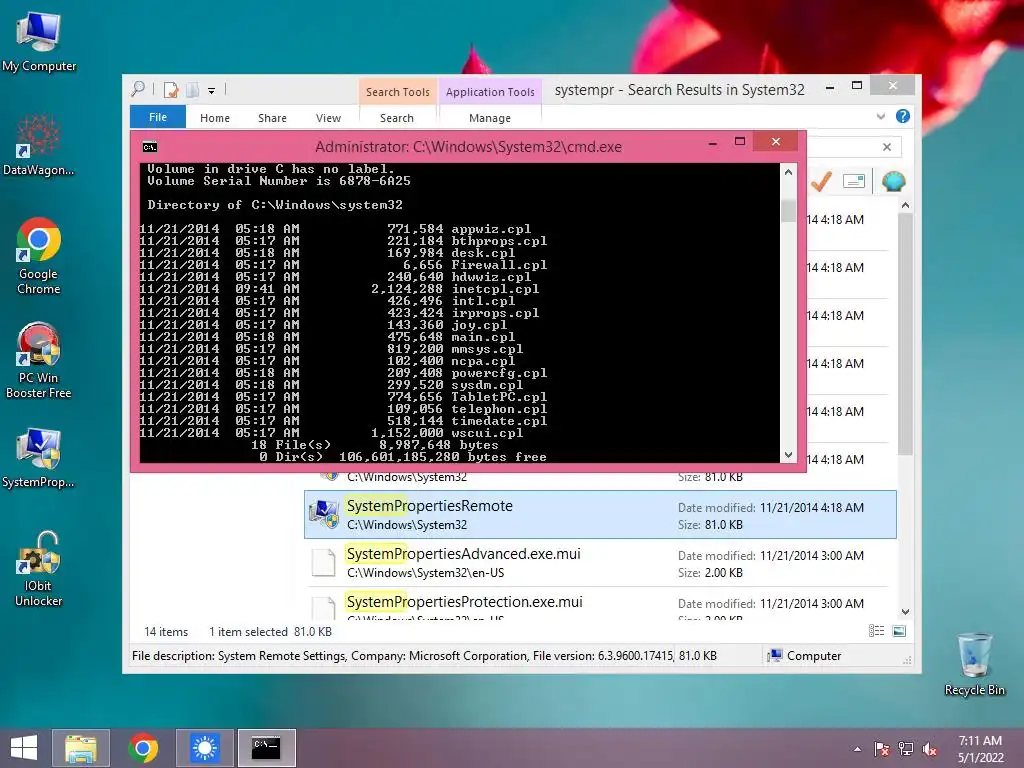Viewport: 1024px width, 768px height.
Task: Select SystemPropertiesRemote search result
Action: coord(600,515)
